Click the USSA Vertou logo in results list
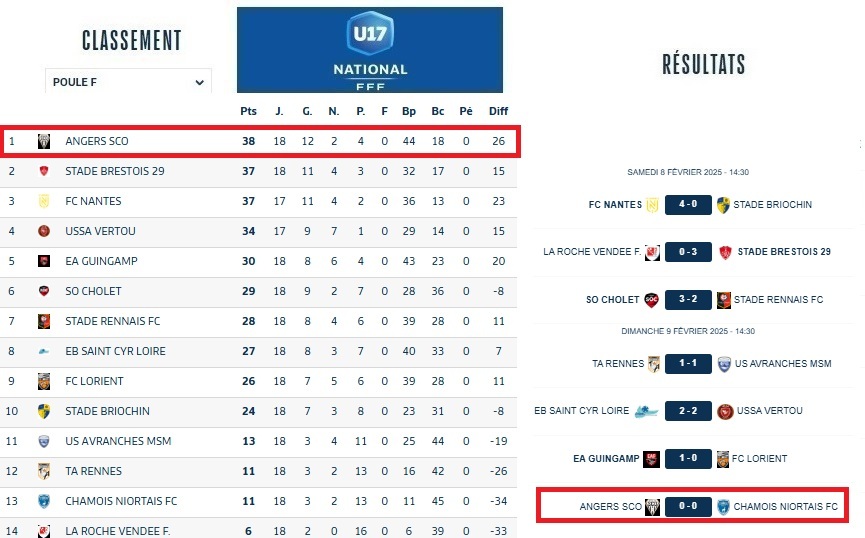The height and width of the screenshot is (538, 865). pos(725,411)
